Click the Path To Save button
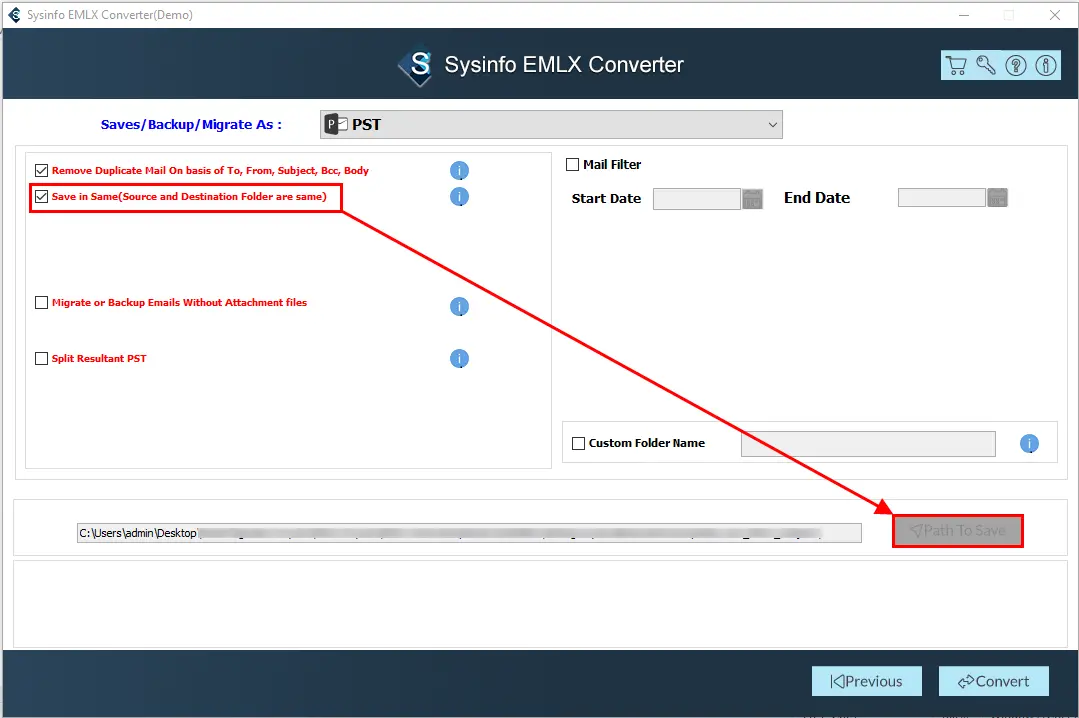 (957, 531)
